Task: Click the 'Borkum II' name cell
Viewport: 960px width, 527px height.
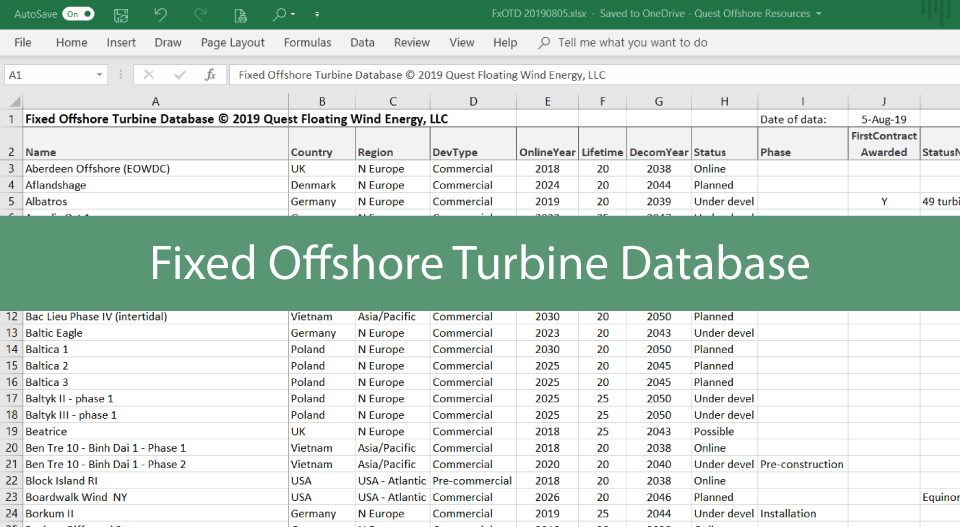Action: (x=156, y=514)
